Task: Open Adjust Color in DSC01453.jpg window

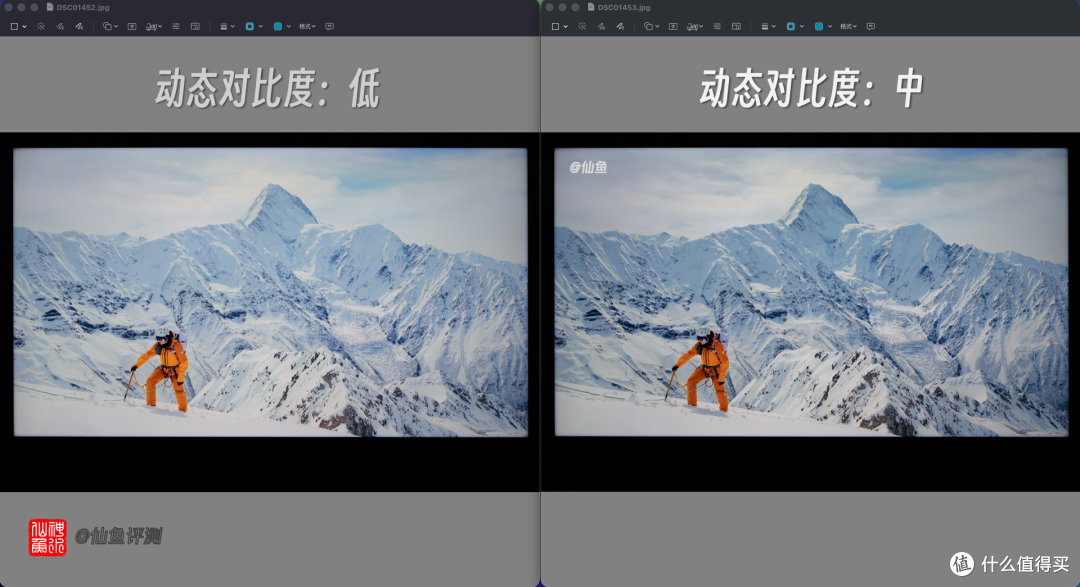Action: click(x=718, y=26)
